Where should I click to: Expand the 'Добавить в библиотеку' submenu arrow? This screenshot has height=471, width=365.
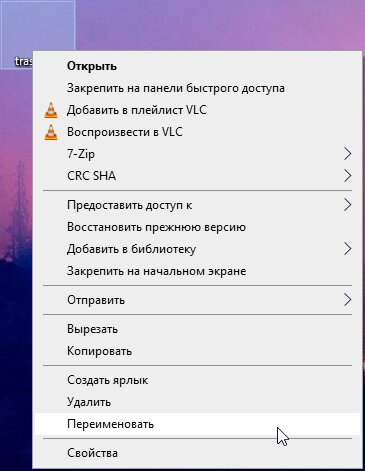(347, 249)
